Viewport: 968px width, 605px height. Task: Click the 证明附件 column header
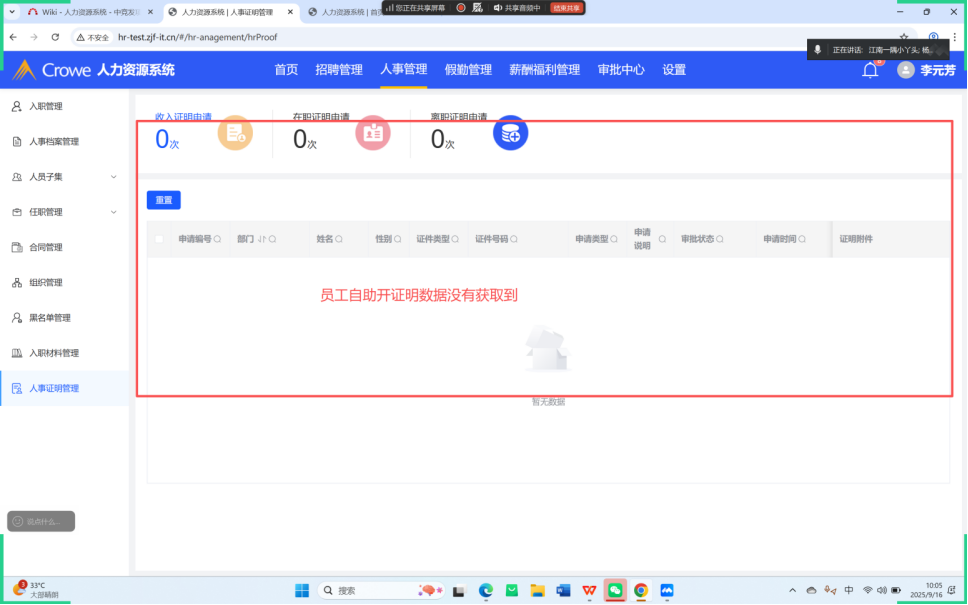point(856,239)
